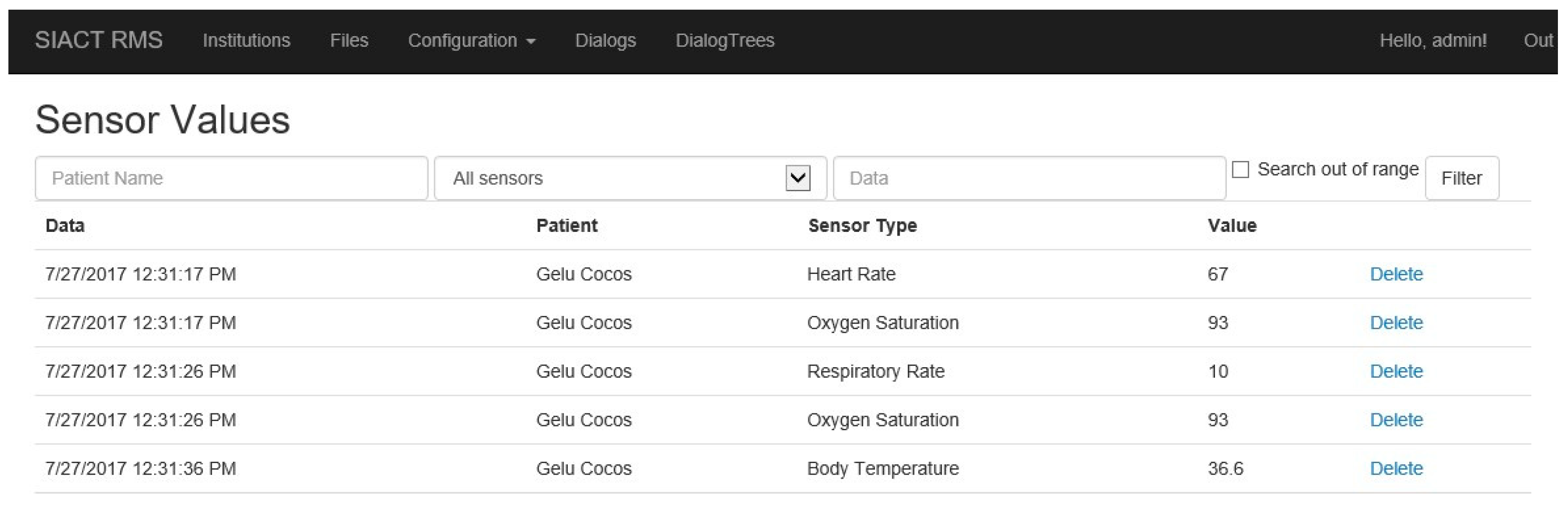
Task: Click the Data search input field
Action: [x=1029, y=178]
